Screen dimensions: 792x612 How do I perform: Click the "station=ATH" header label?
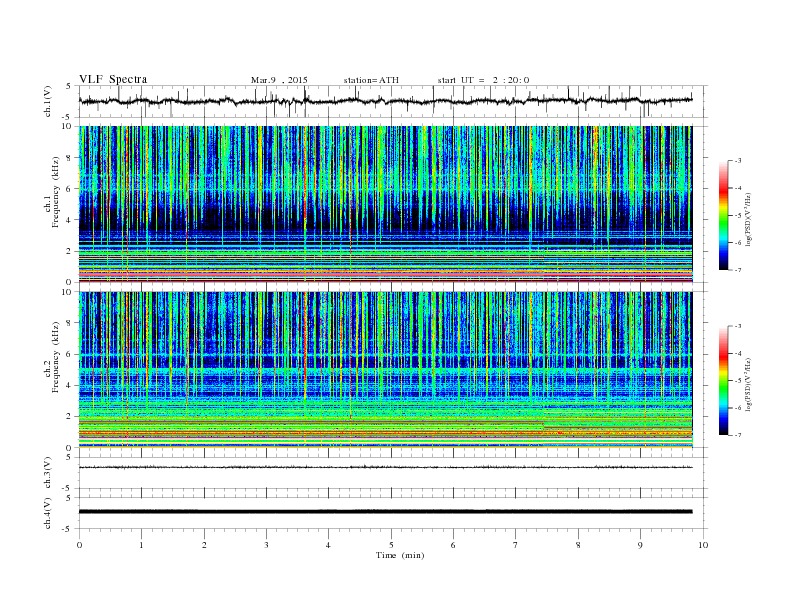[371, 80]
